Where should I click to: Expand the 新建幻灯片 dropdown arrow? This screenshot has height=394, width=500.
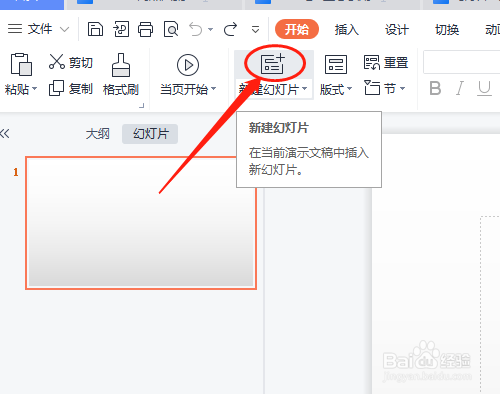coord(304,89)
